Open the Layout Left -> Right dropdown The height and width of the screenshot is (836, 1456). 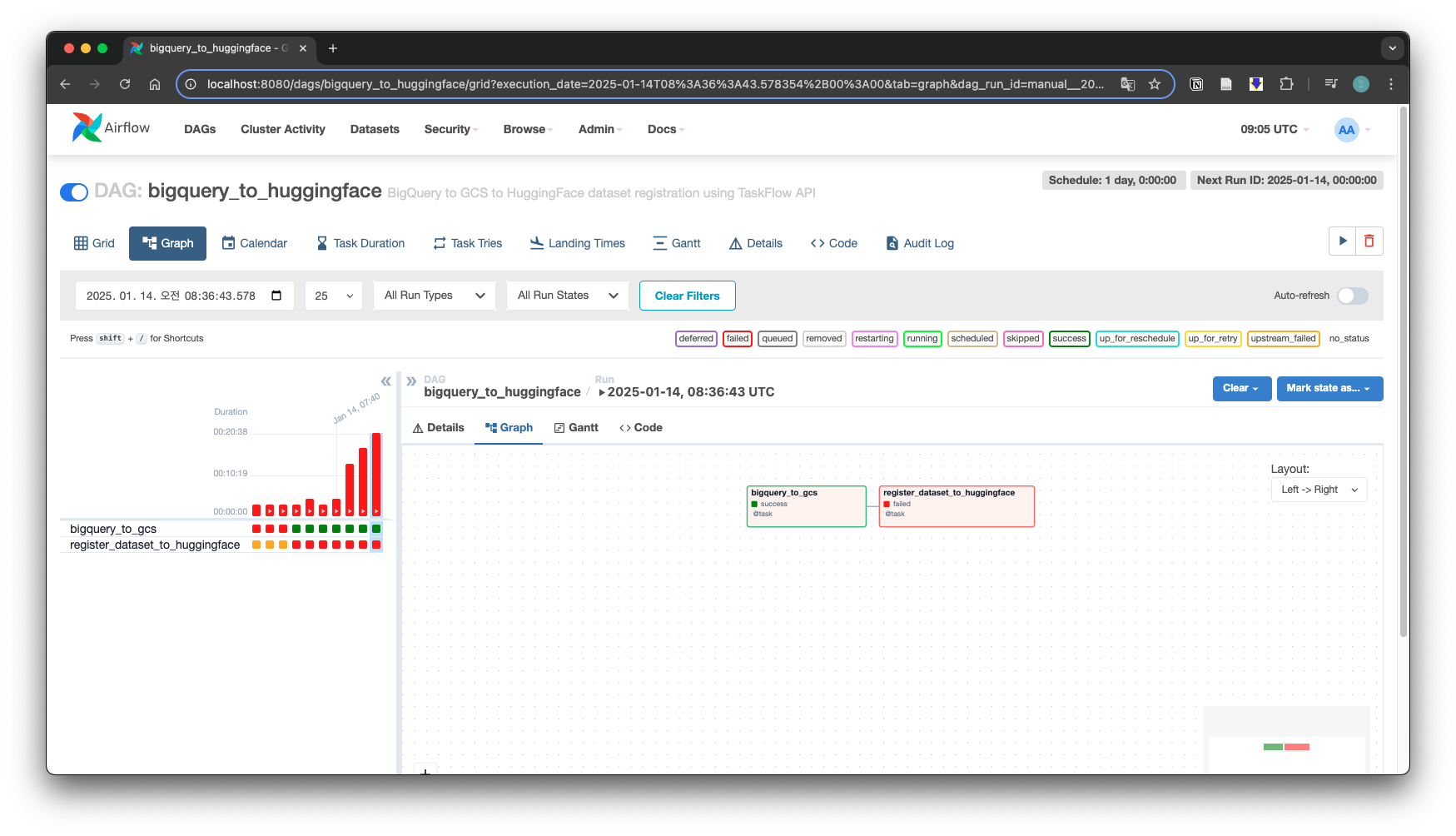1319,490
